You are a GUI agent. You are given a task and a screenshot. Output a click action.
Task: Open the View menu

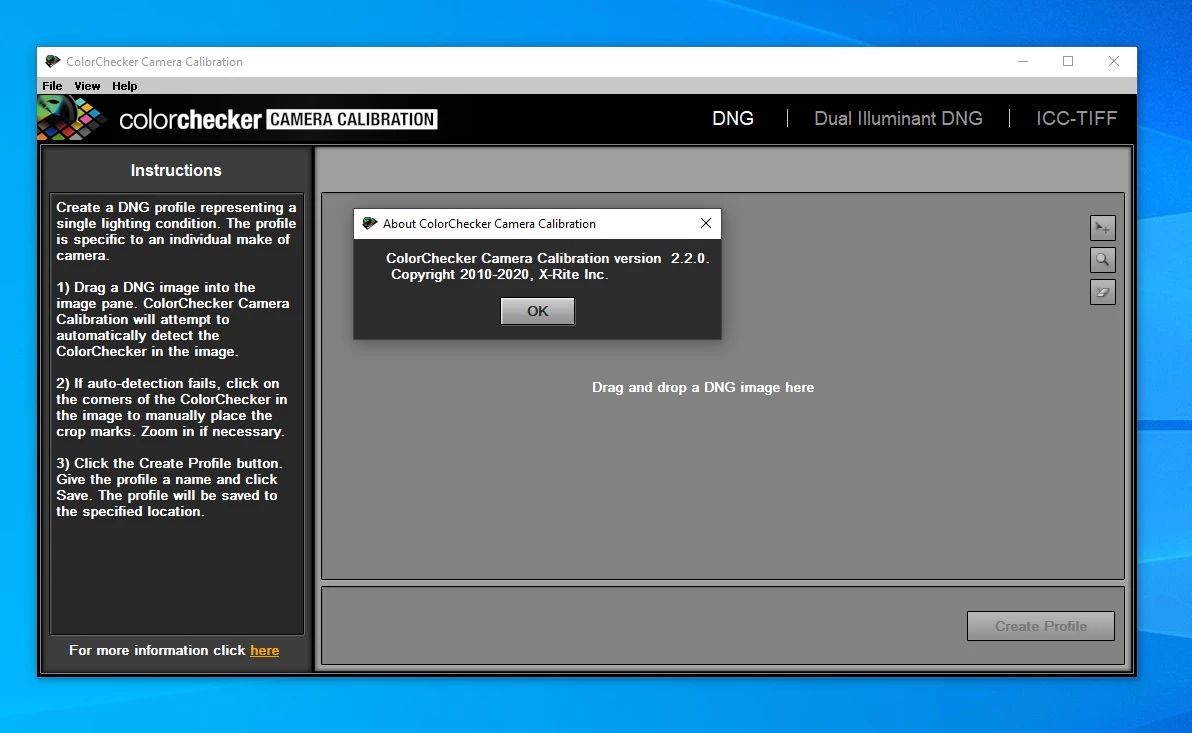(x=87, y=86)
